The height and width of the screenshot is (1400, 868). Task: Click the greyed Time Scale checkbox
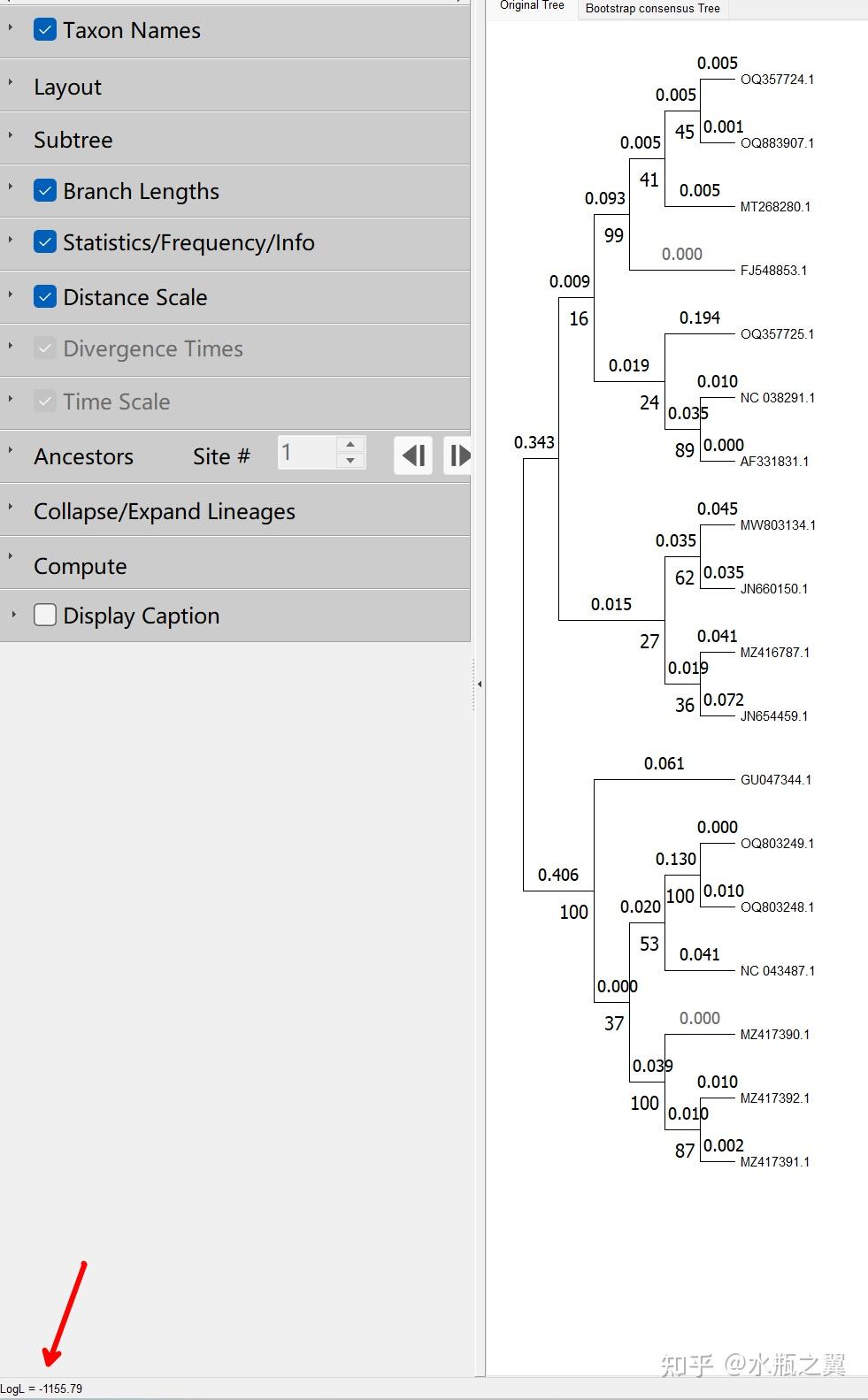tap(45, 401)
